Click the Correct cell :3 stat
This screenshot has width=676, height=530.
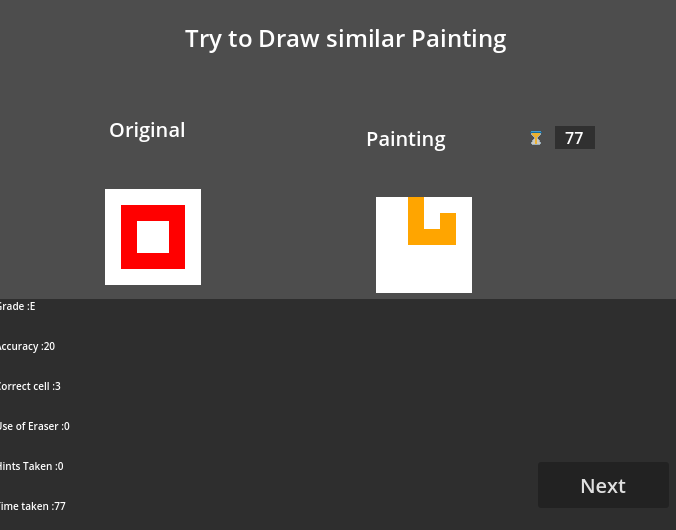[30, 386]
